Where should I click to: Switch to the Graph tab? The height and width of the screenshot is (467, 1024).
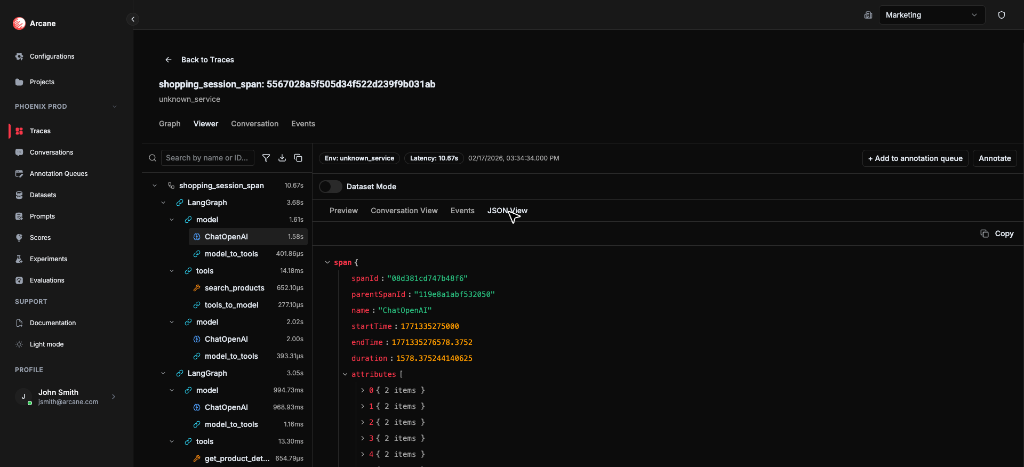point(169,123)
